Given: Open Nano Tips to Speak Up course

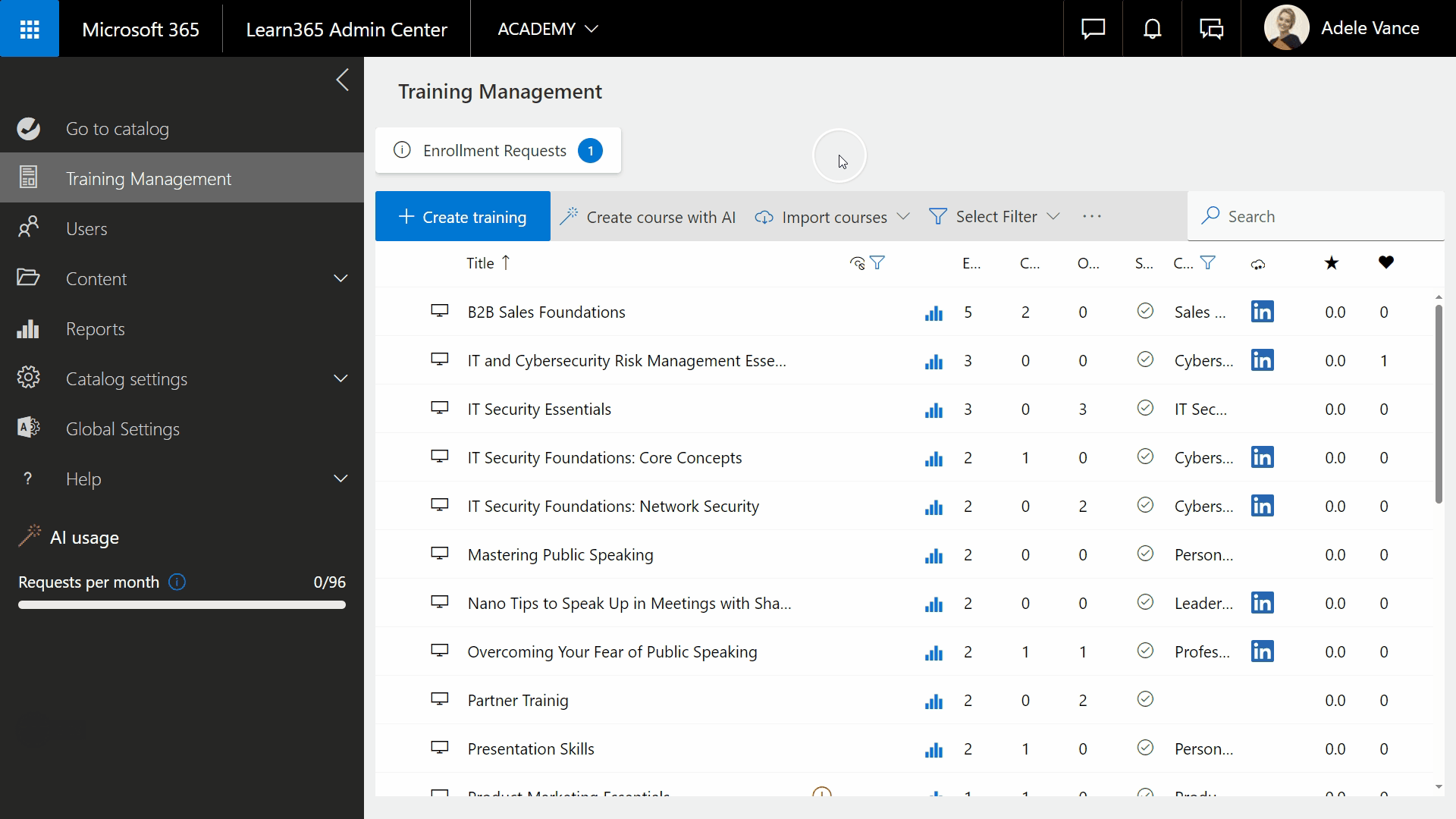Looking at the screenshot, I should [x=629, y=603].
